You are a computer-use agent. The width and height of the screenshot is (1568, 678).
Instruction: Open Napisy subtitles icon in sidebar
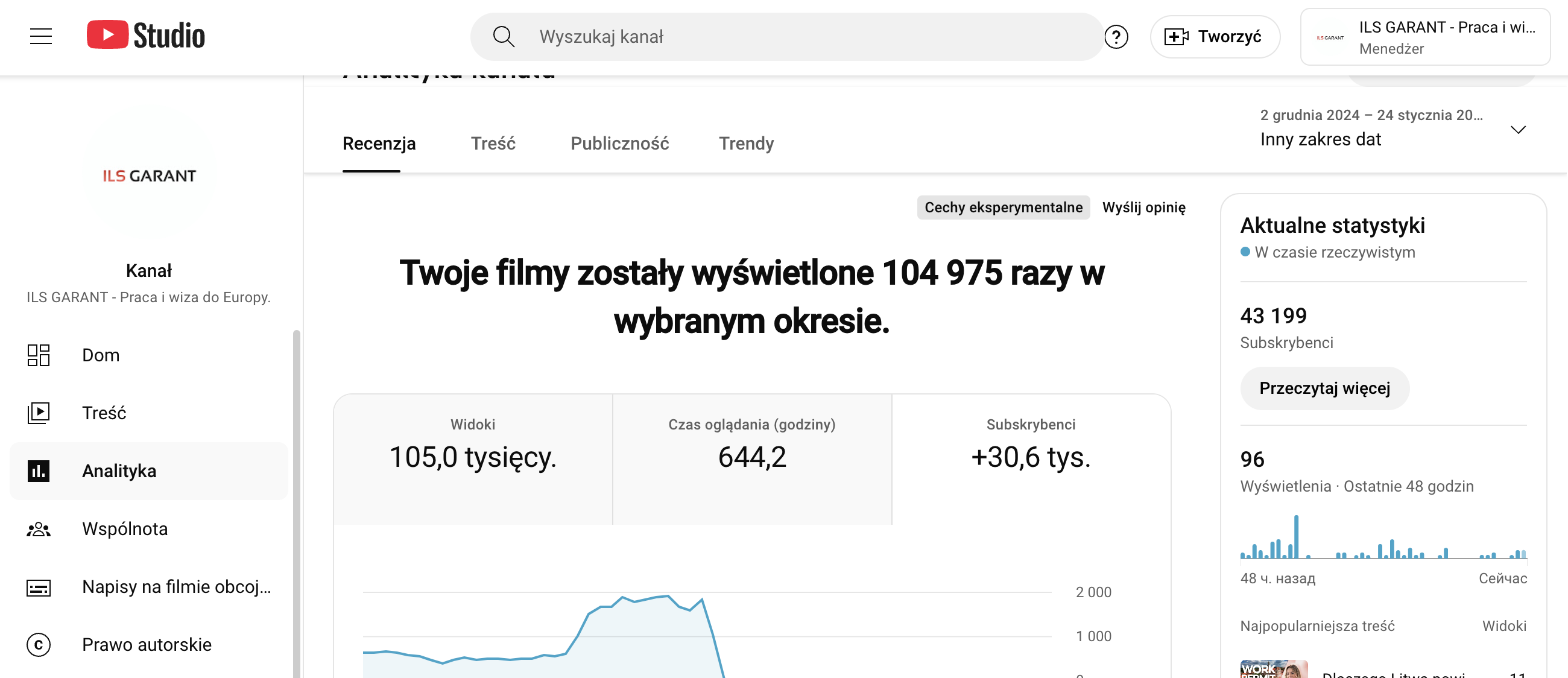point(39,588)
